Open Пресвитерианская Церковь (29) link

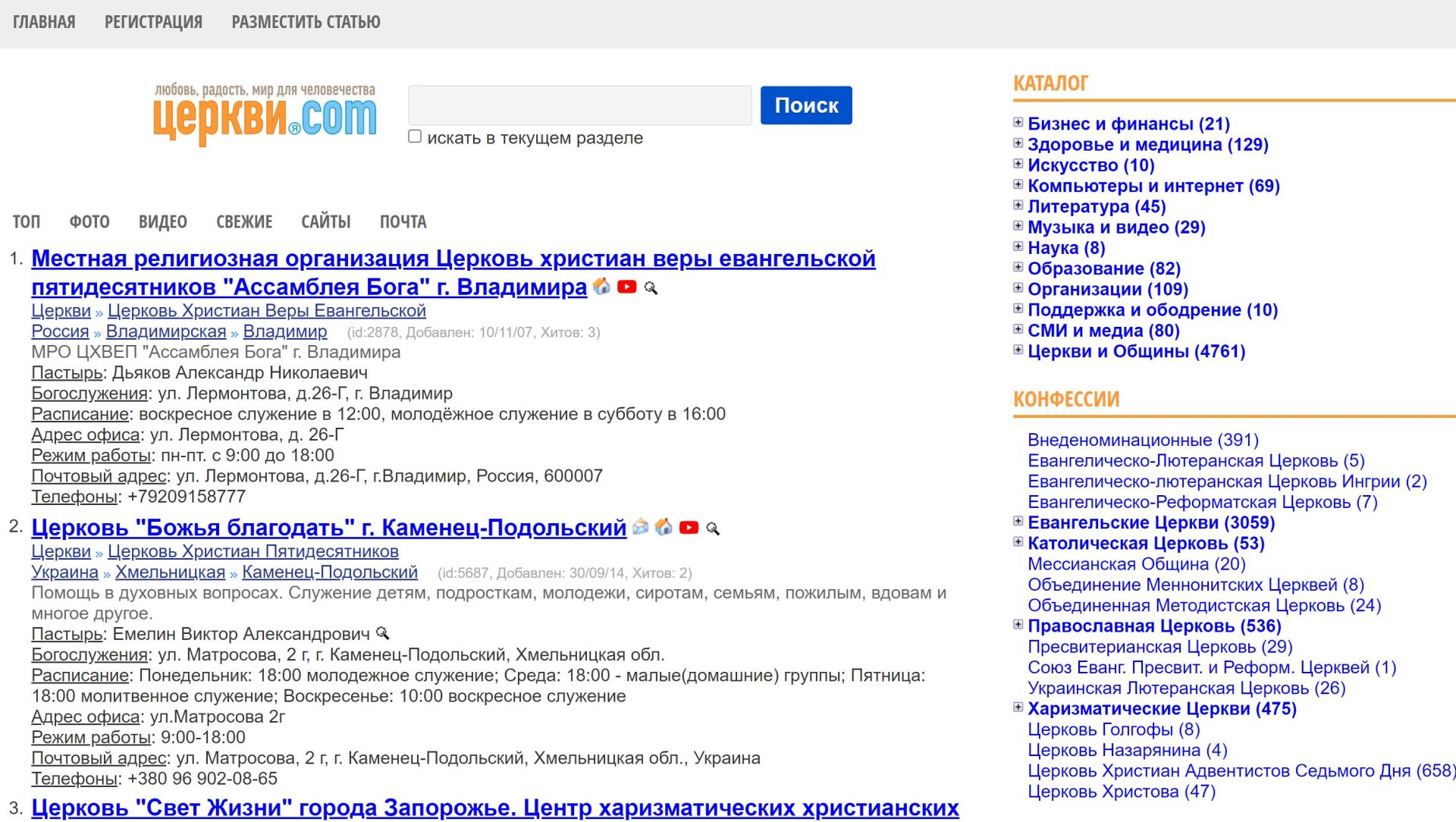click(1160, 647)
